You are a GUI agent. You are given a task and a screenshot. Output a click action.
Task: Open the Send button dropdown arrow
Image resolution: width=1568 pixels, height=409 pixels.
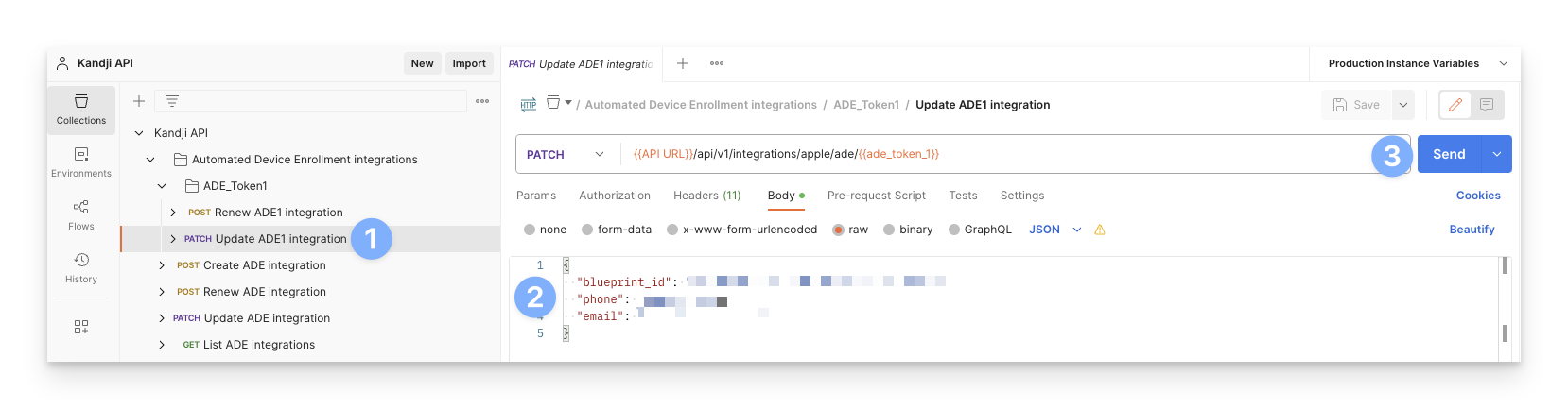1497,154
